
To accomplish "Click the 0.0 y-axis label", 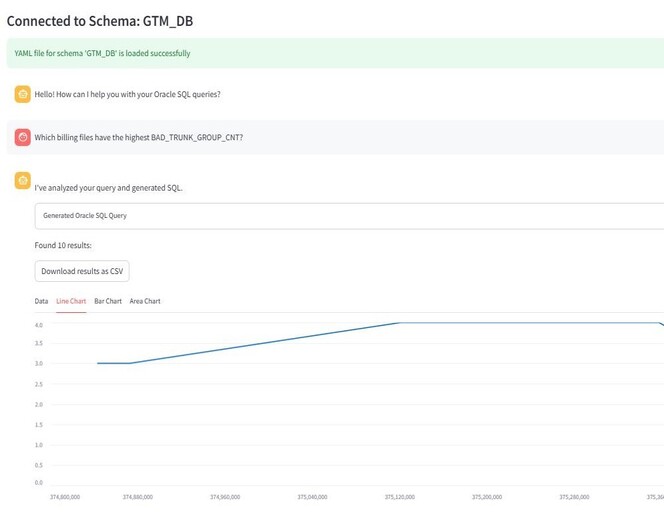I will tap(38, 482).
